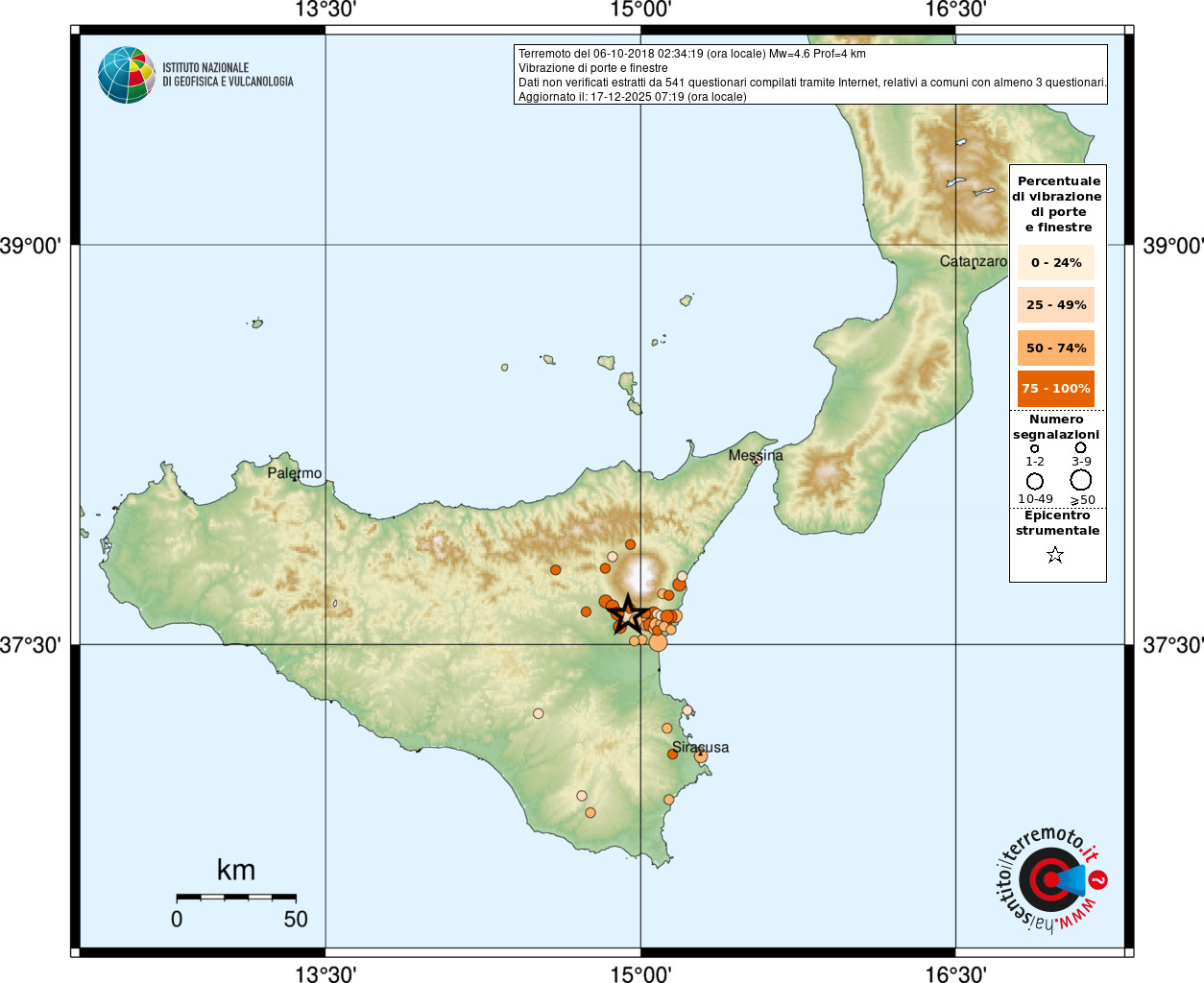Click the ≥50 reports circle symbol
Viewport: 1204px width, 983px height.
click(x=1081, y=480)
